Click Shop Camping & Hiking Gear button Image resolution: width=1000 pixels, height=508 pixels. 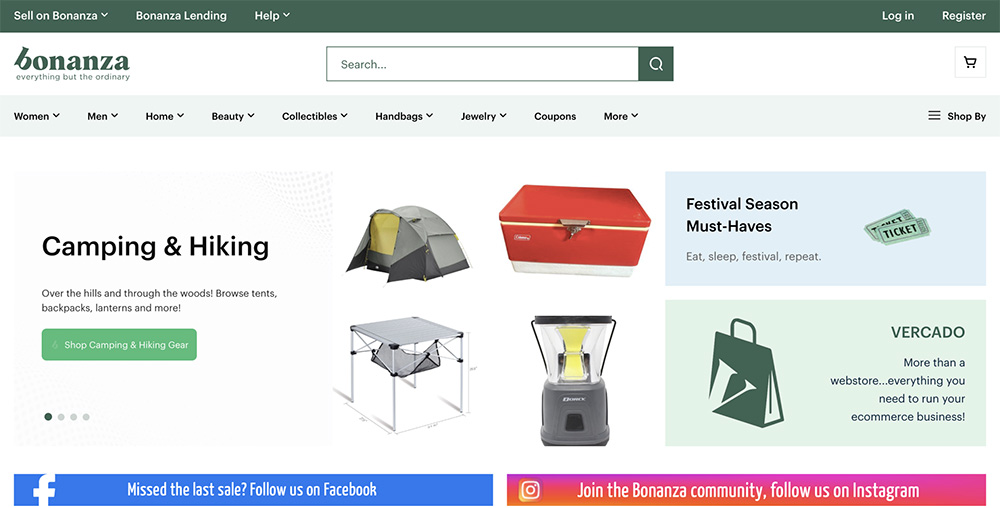tap(119, 345)
